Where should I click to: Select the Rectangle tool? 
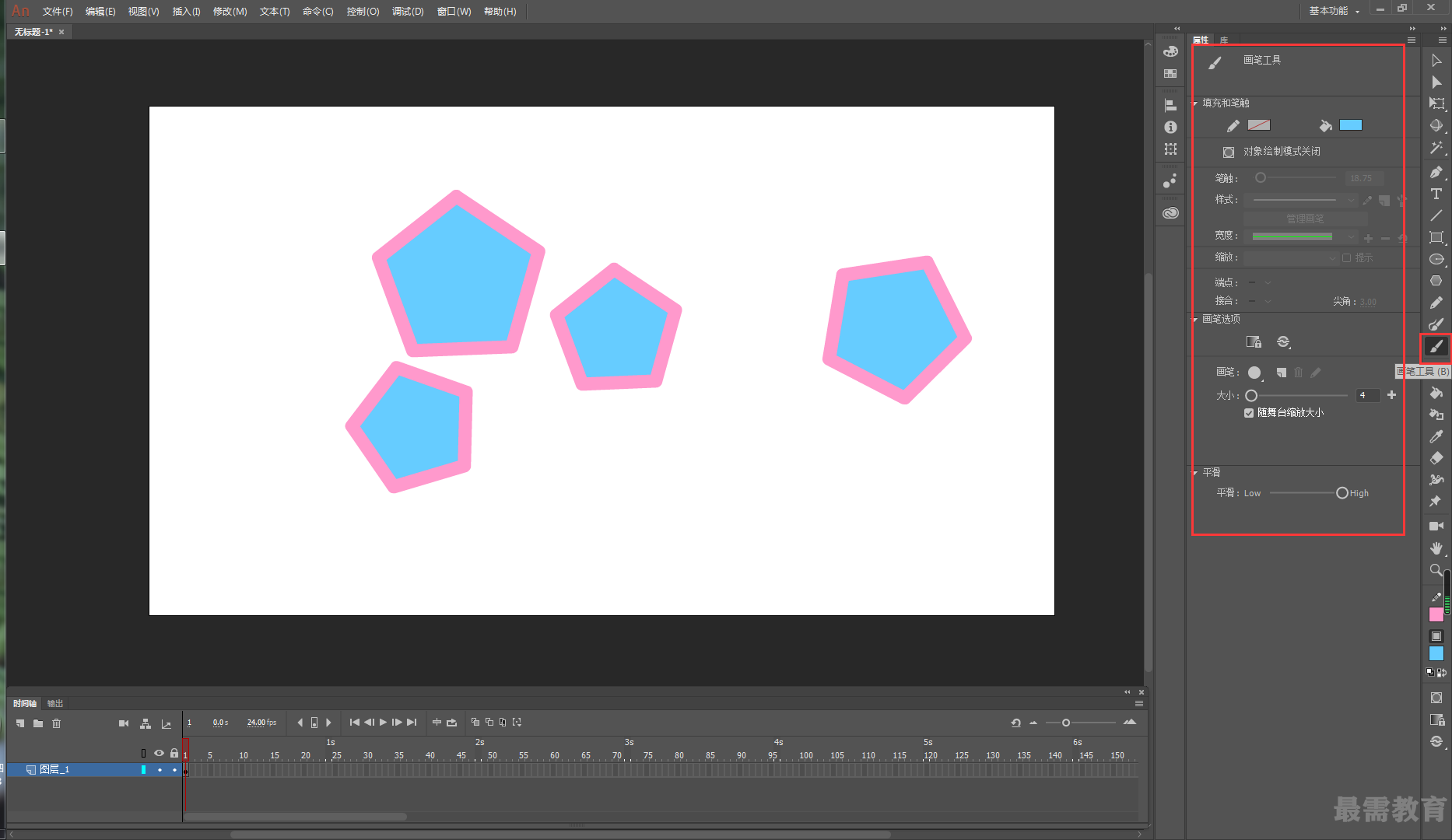[x=1436, y=237]
